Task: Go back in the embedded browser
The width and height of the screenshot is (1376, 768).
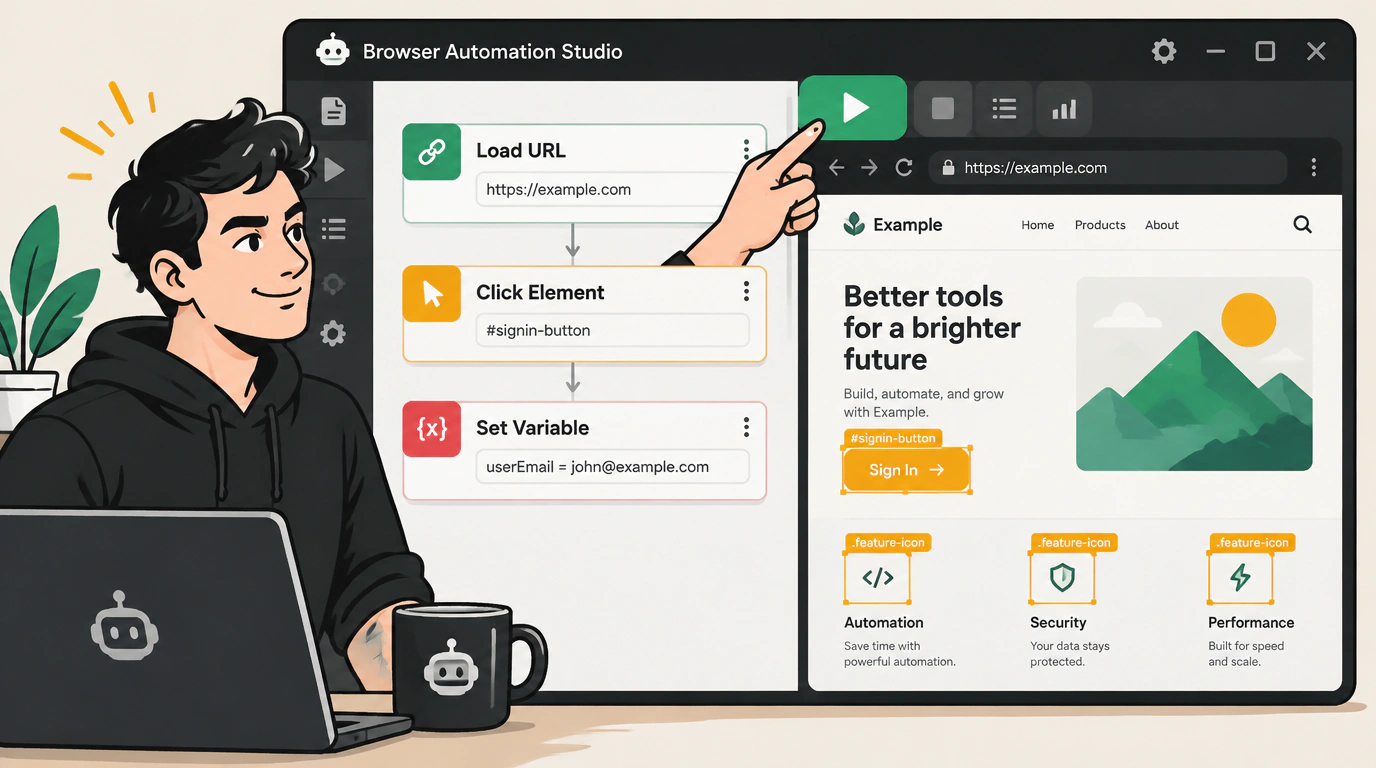Action: pos(837,168)
